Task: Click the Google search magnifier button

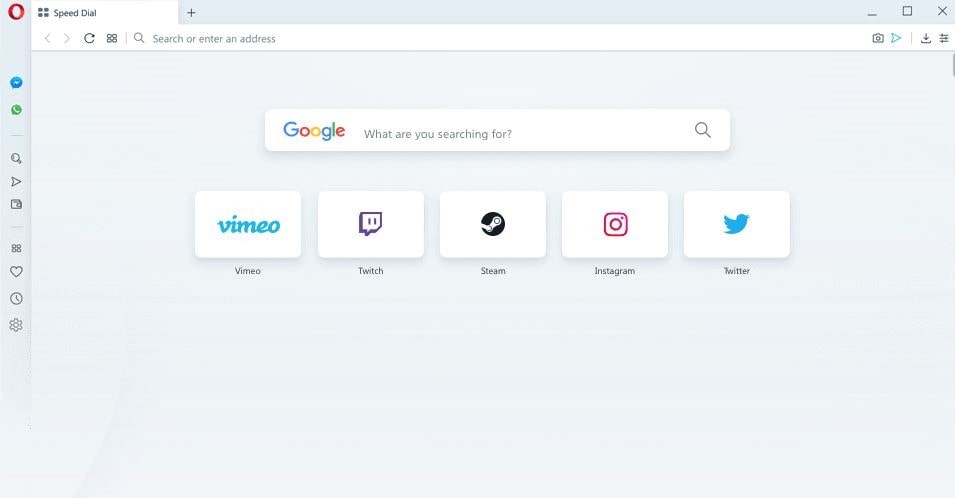Action: [x=703, y=130]
